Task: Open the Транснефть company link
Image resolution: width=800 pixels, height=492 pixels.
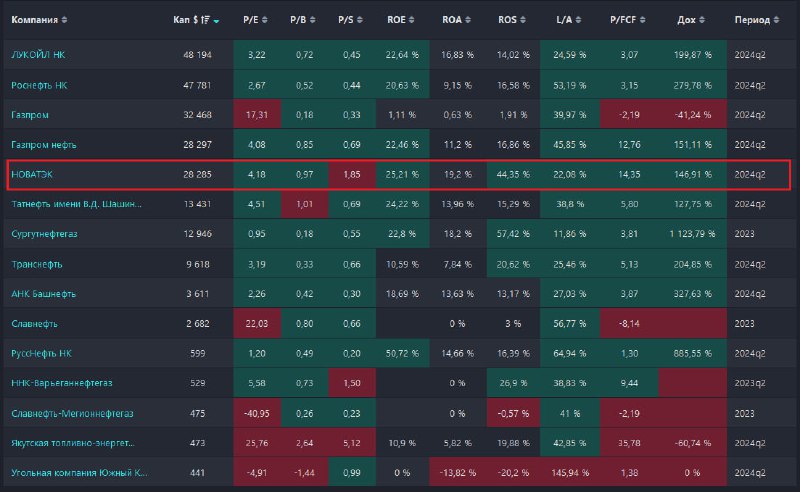Action: point(37,264)
